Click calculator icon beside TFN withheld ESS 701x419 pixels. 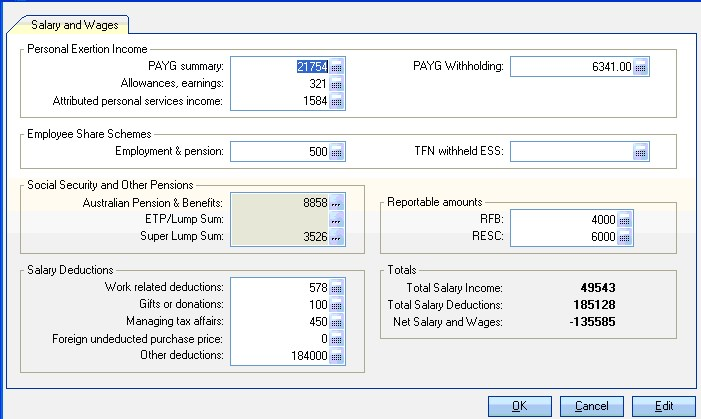641,152
